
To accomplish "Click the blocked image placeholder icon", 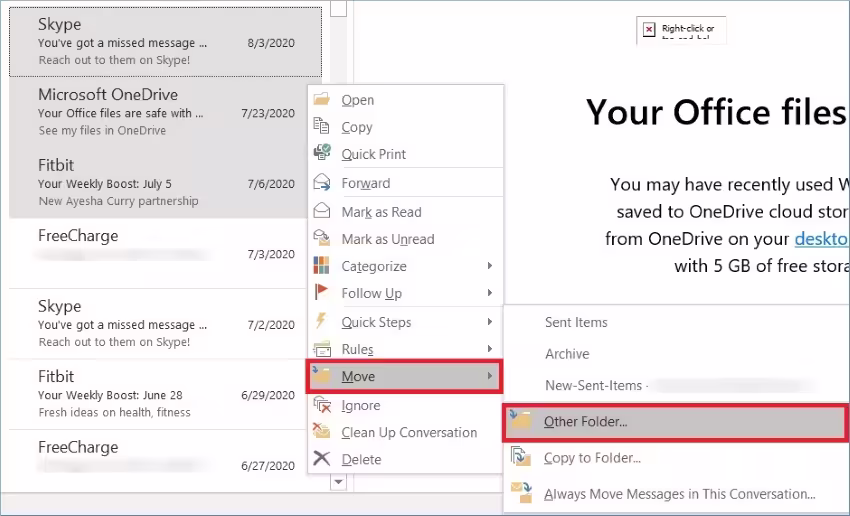I will (649, 29).
